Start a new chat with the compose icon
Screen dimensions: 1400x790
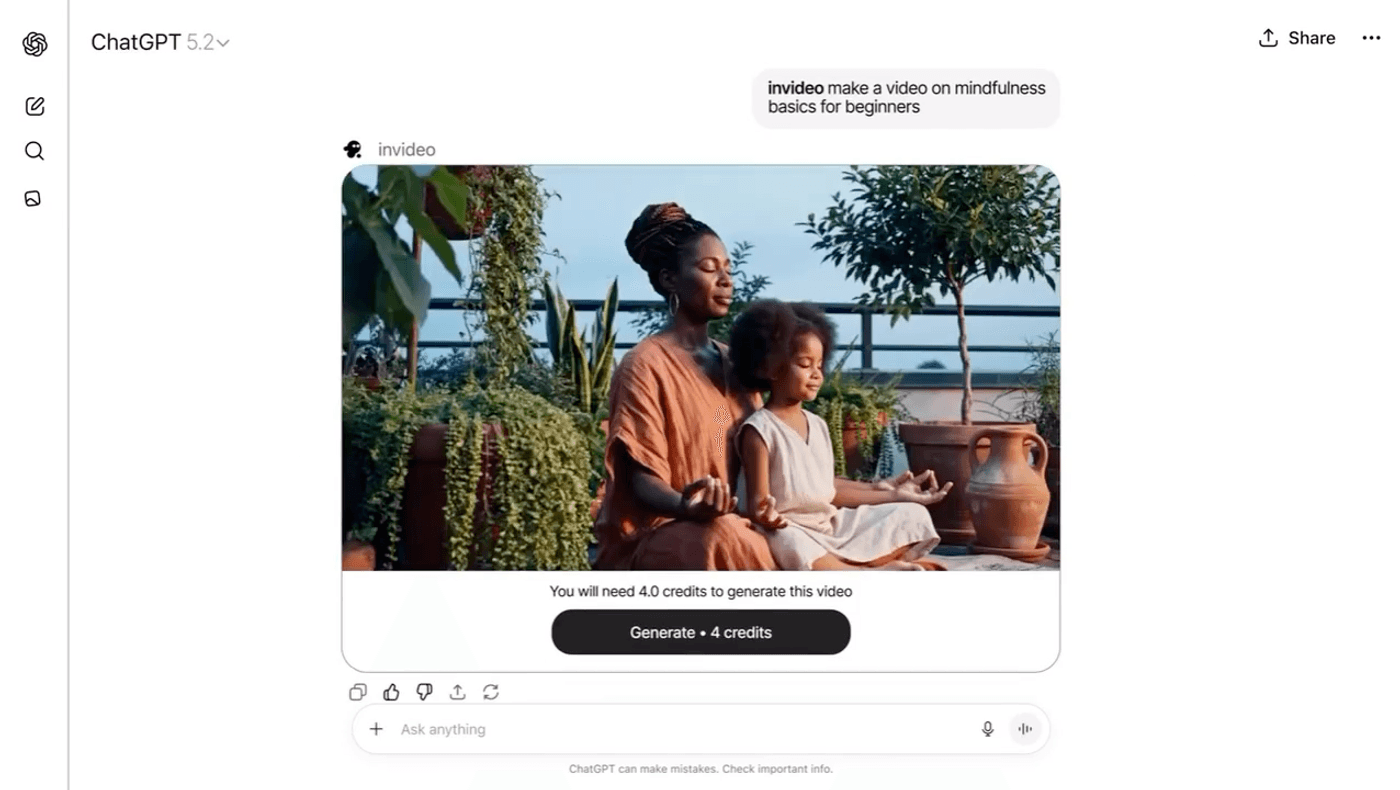pos(35,106)
